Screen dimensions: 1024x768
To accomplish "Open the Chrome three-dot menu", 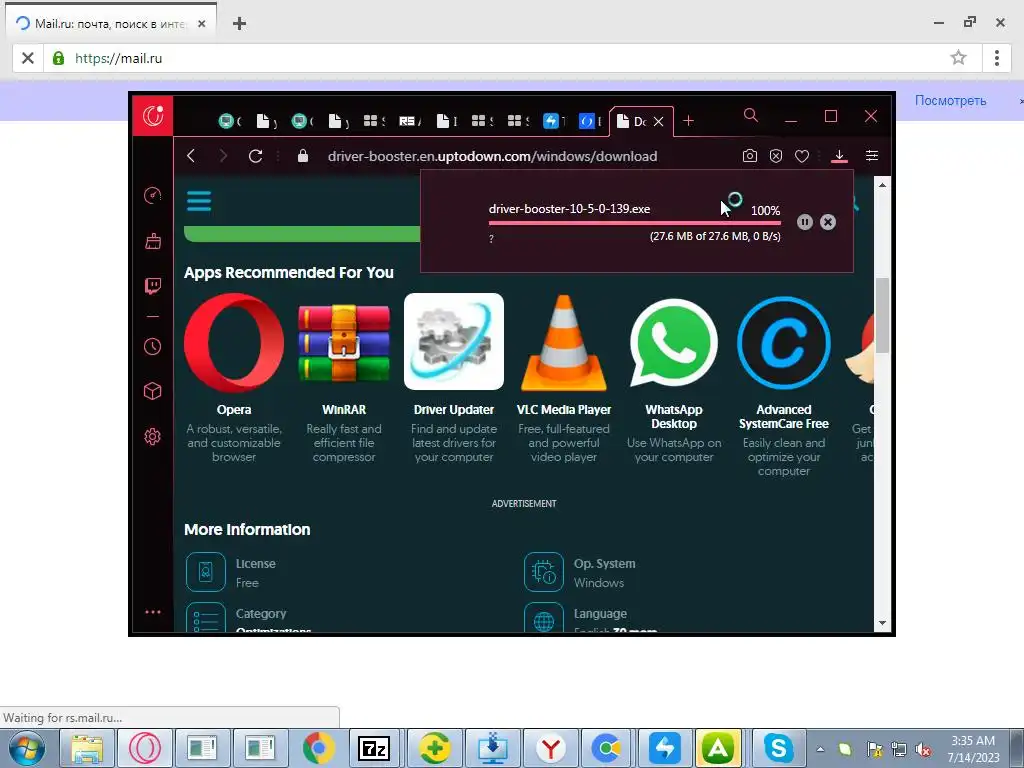I will pos(997,57).
